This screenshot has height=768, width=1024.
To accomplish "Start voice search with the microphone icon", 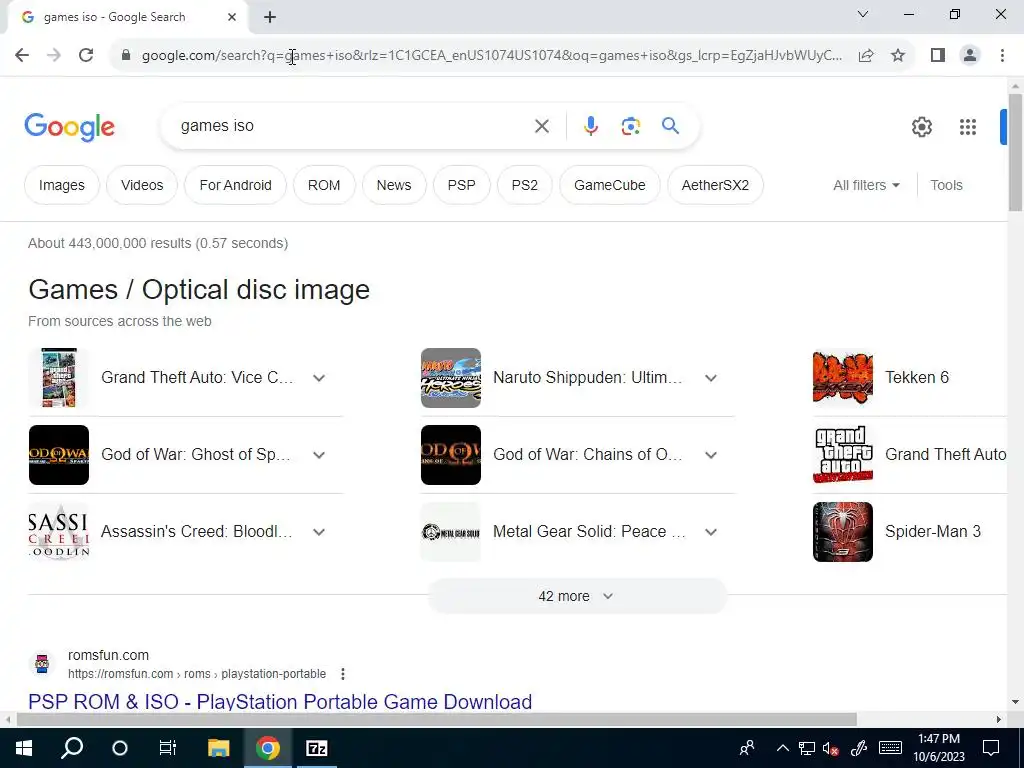I will [591, 126].
